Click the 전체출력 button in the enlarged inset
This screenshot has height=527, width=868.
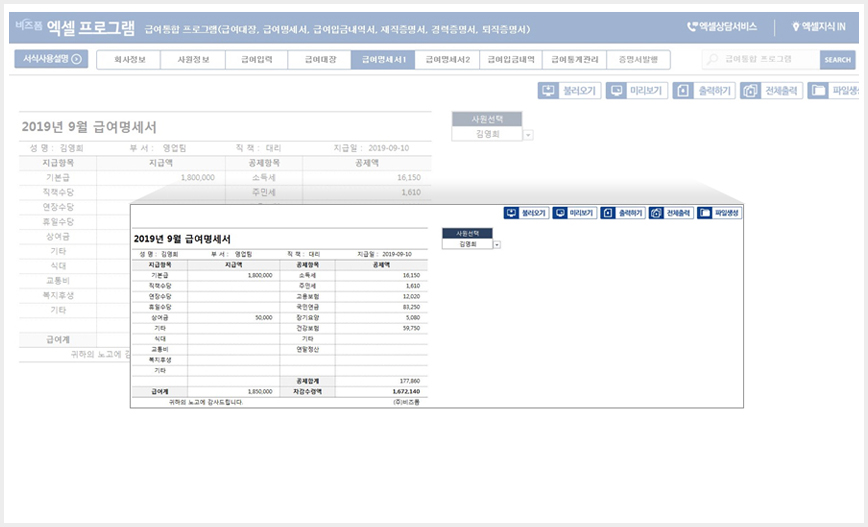click(671, 213)
